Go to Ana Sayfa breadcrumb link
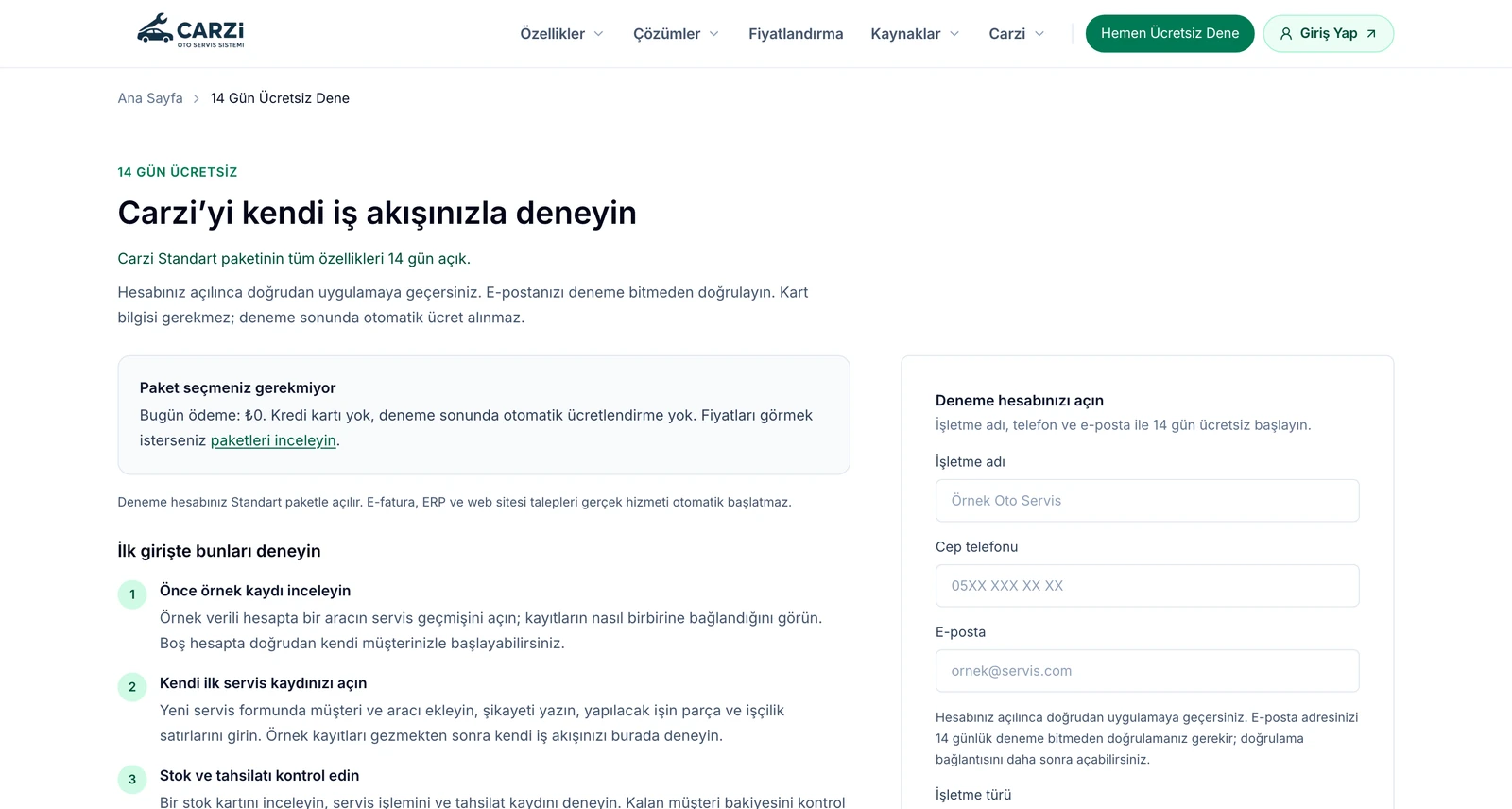 [x=150, y=98]
